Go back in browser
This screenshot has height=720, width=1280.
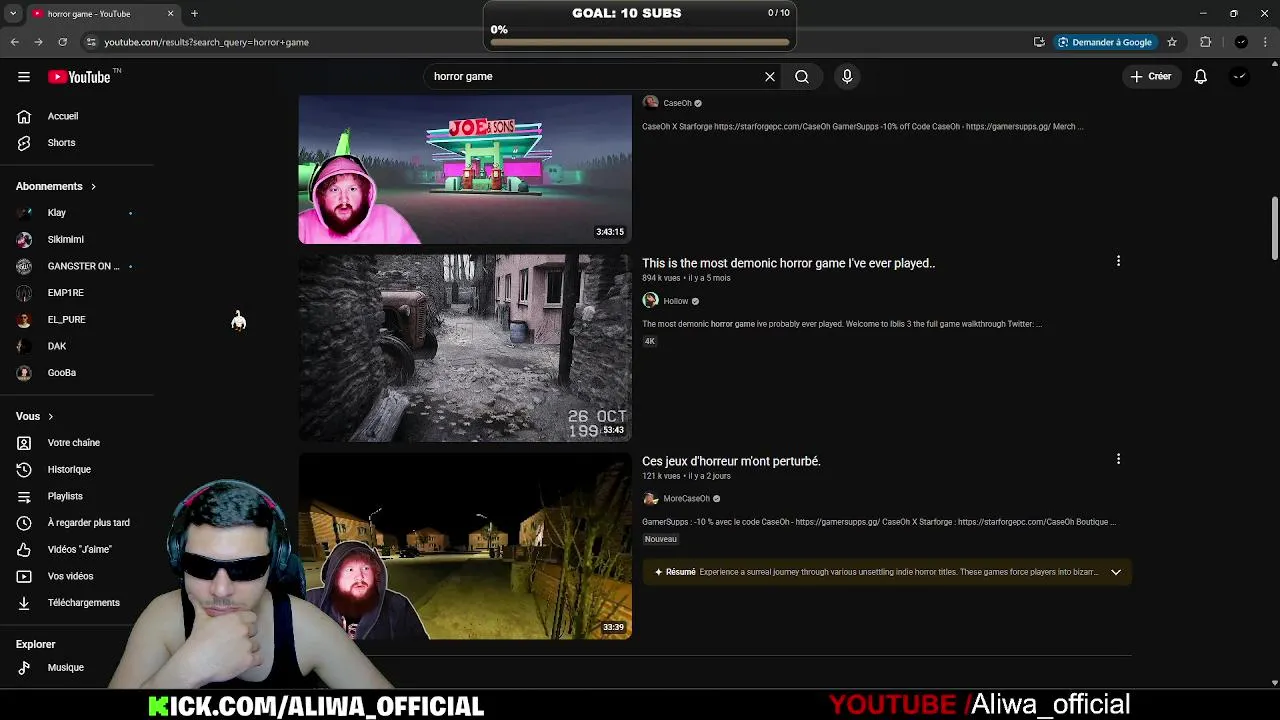point(15,42)
